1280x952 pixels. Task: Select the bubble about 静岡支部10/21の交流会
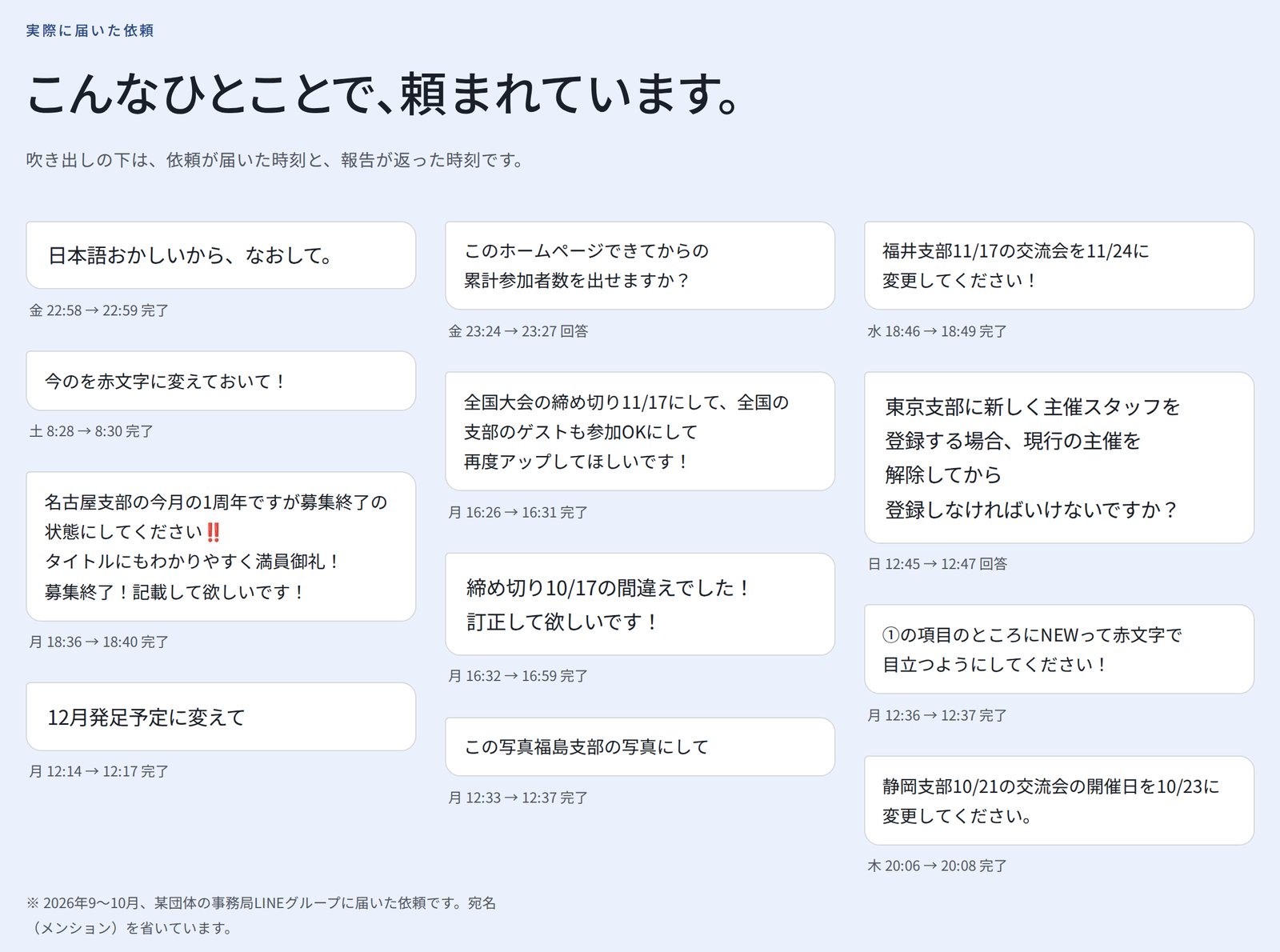pyautogui.click(x=1059, y=800)
